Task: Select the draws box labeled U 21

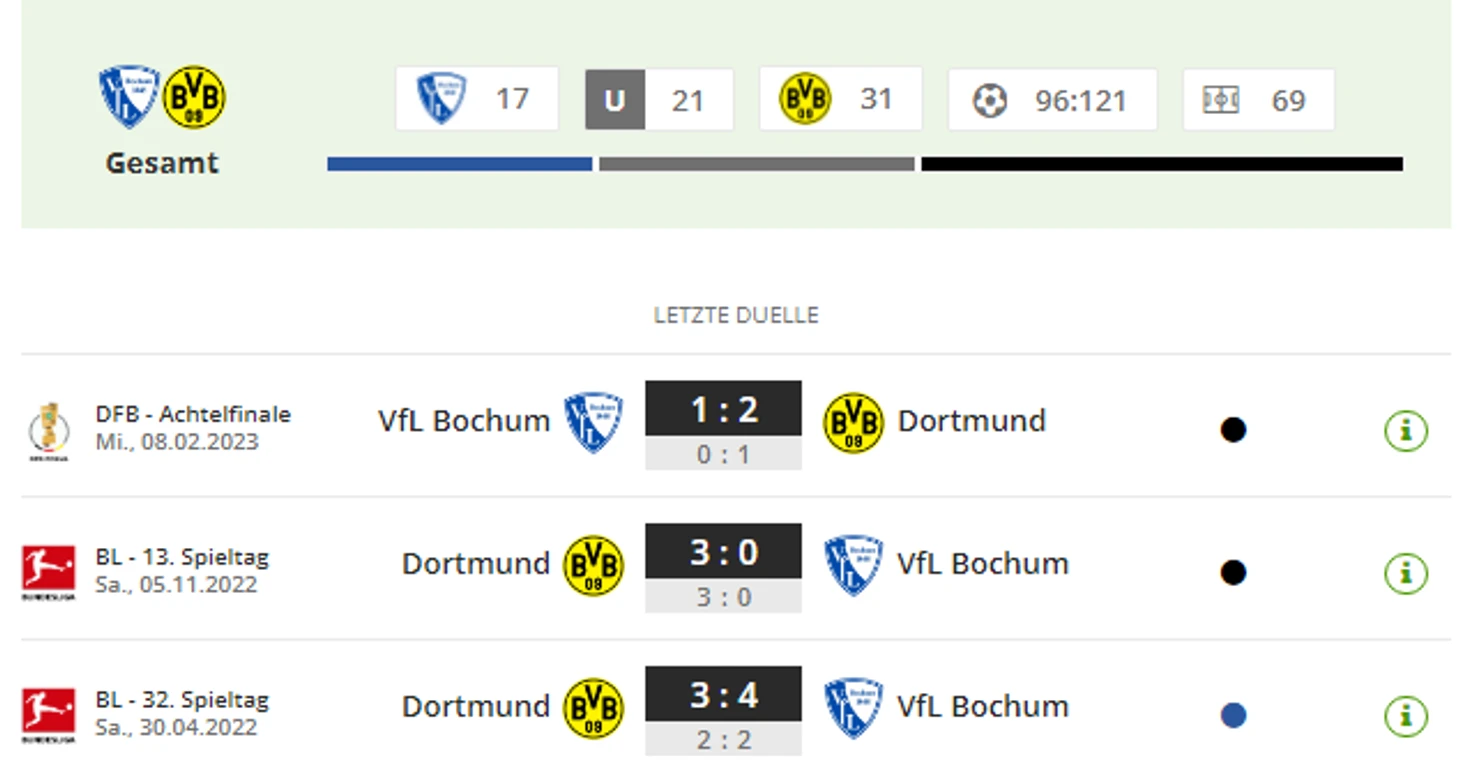Action: point(659,100)
